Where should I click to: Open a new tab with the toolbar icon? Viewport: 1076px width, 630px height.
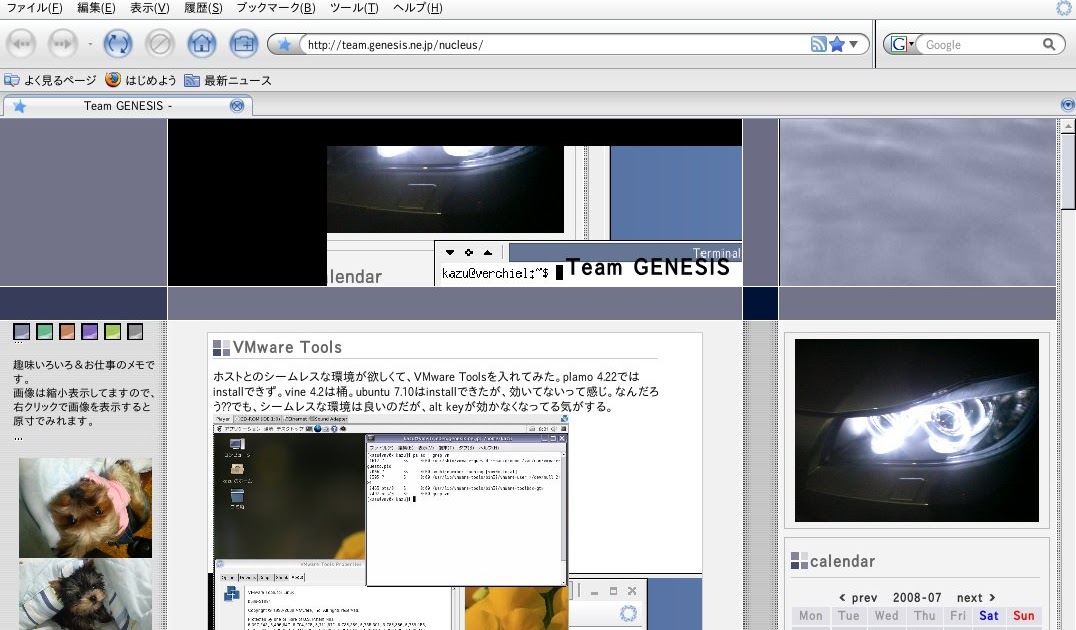(x=244, y=44)
